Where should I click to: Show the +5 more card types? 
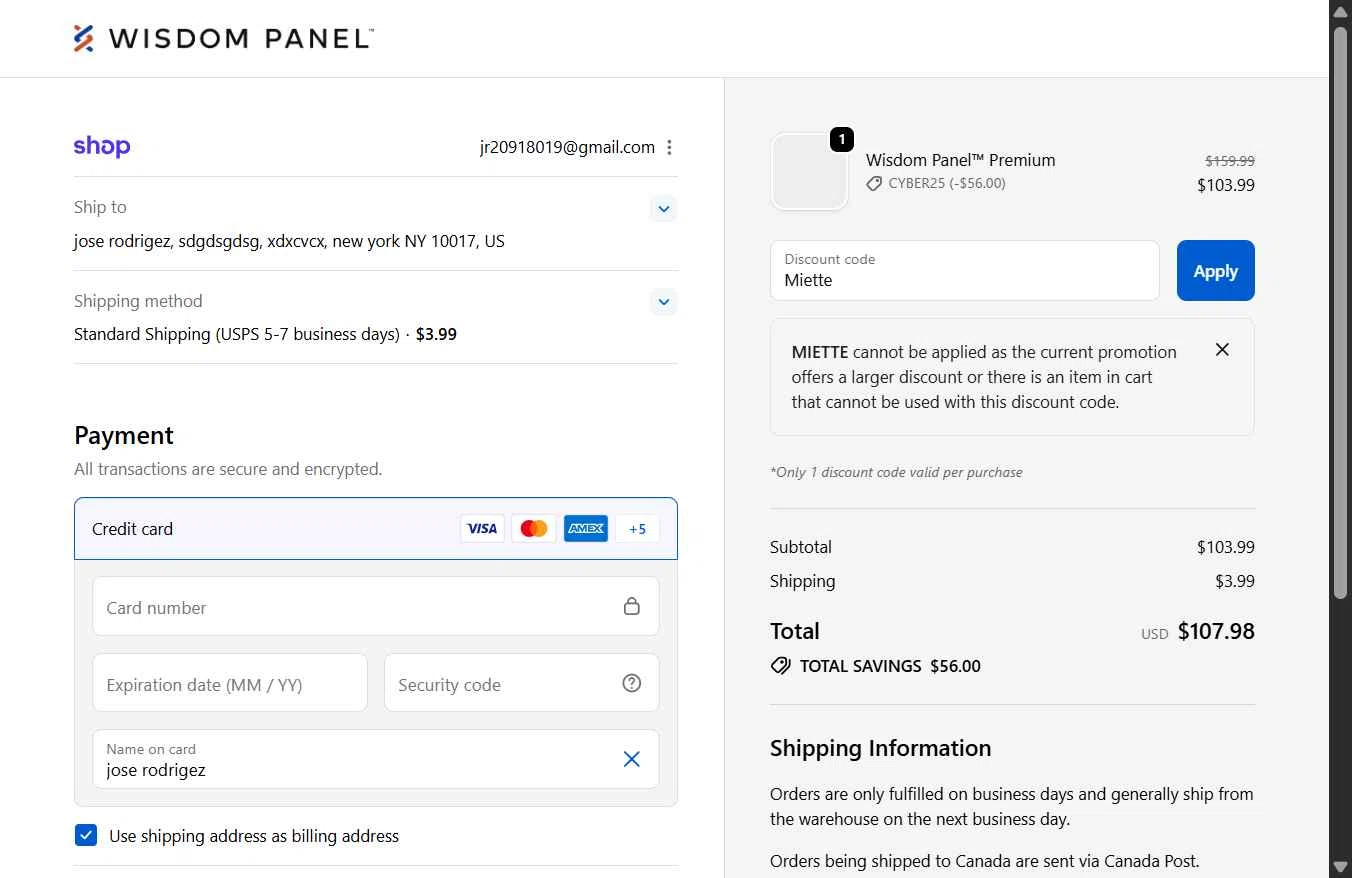coord(638,529)
